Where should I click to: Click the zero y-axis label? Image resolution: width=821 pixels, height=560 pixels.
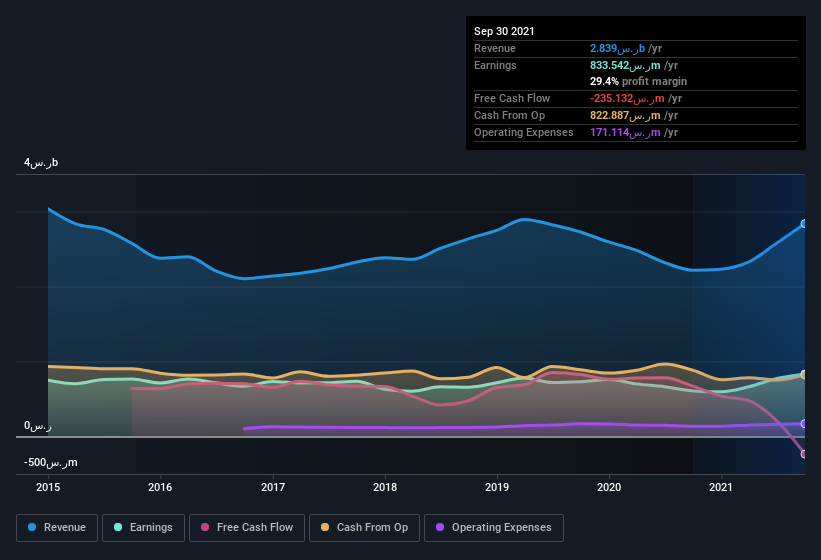(x=38, y=425)
